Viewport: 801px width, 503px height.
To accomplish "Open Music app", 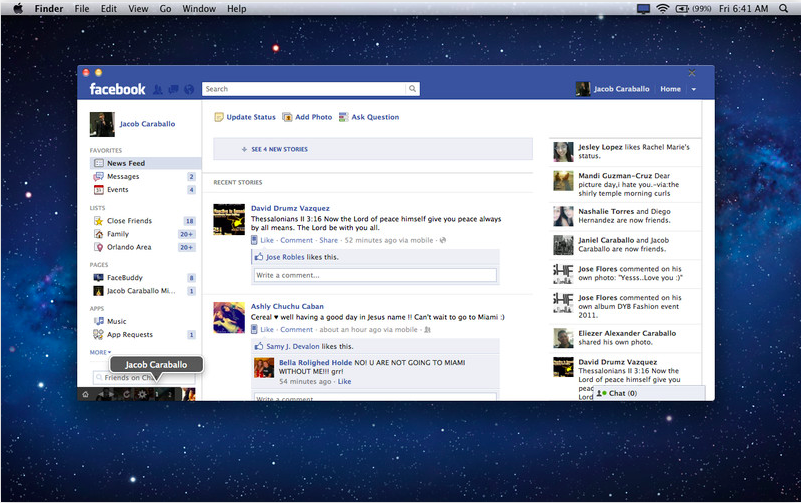I will (116, 321).
